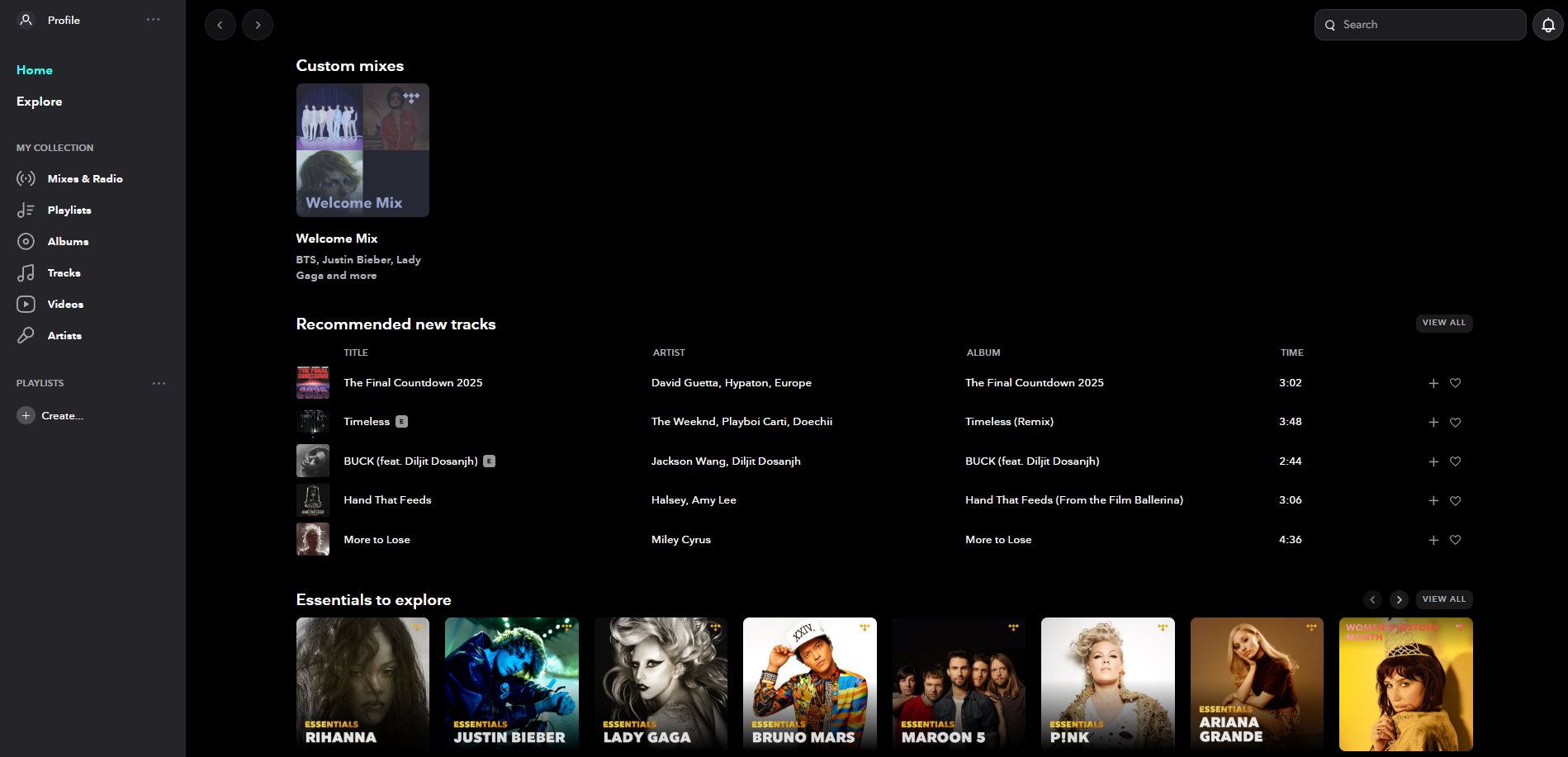Sort tracks by TITLE column
The image size is (1568, 757).
click(356, 352)
